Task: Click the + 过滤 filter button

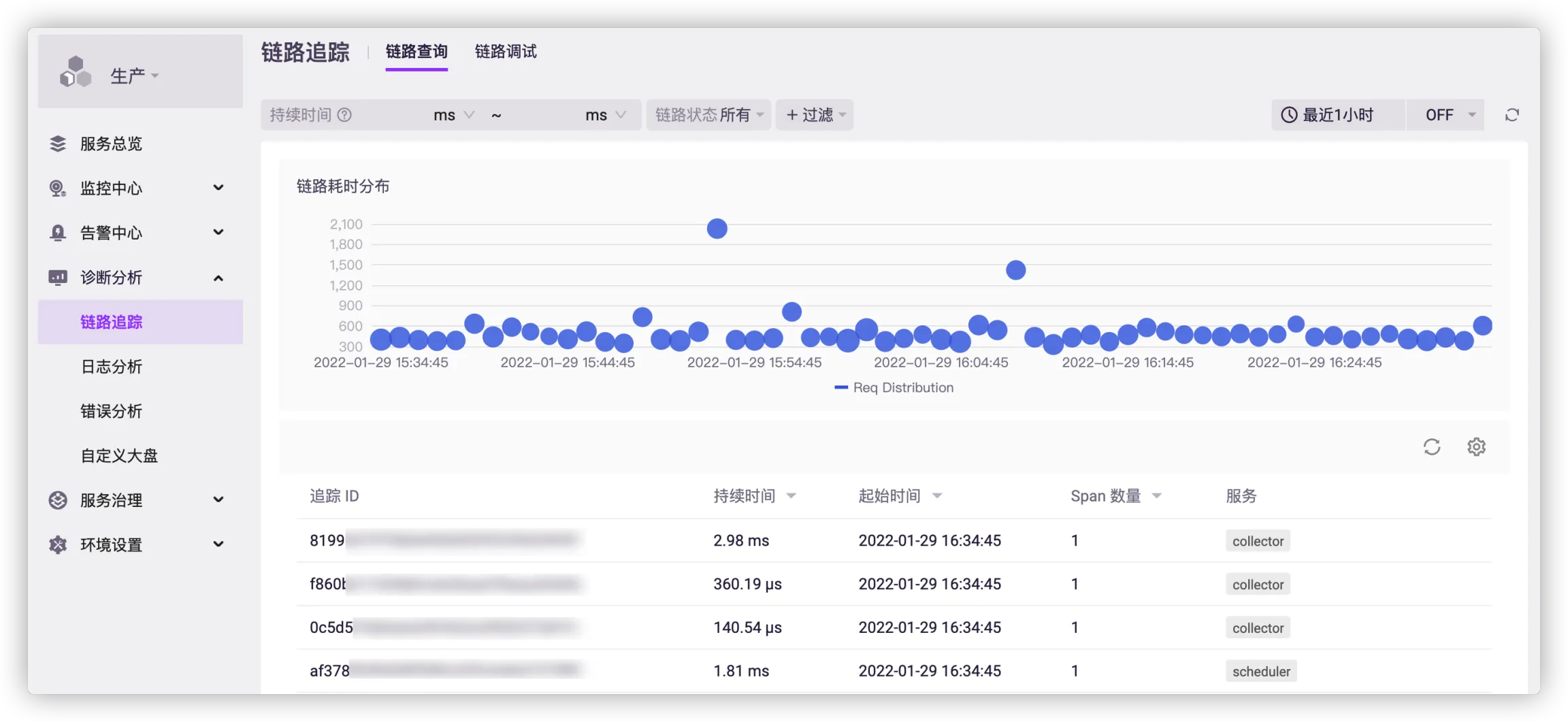Action: (815, 115)
